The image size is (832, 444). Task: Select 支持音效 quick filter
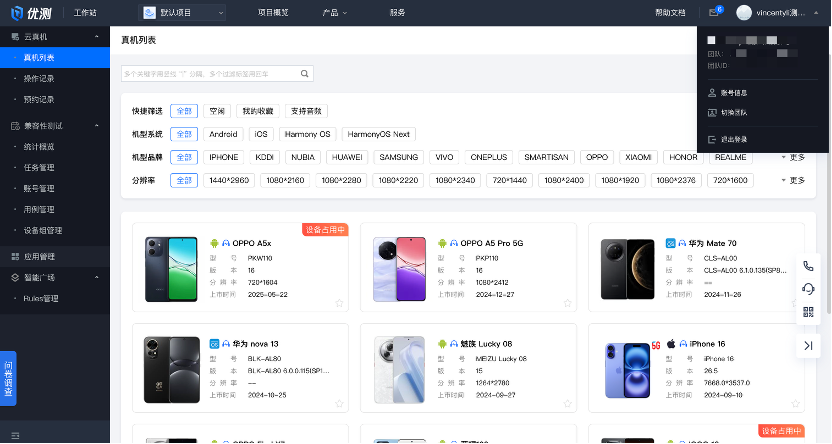click(x=306, y=111)
